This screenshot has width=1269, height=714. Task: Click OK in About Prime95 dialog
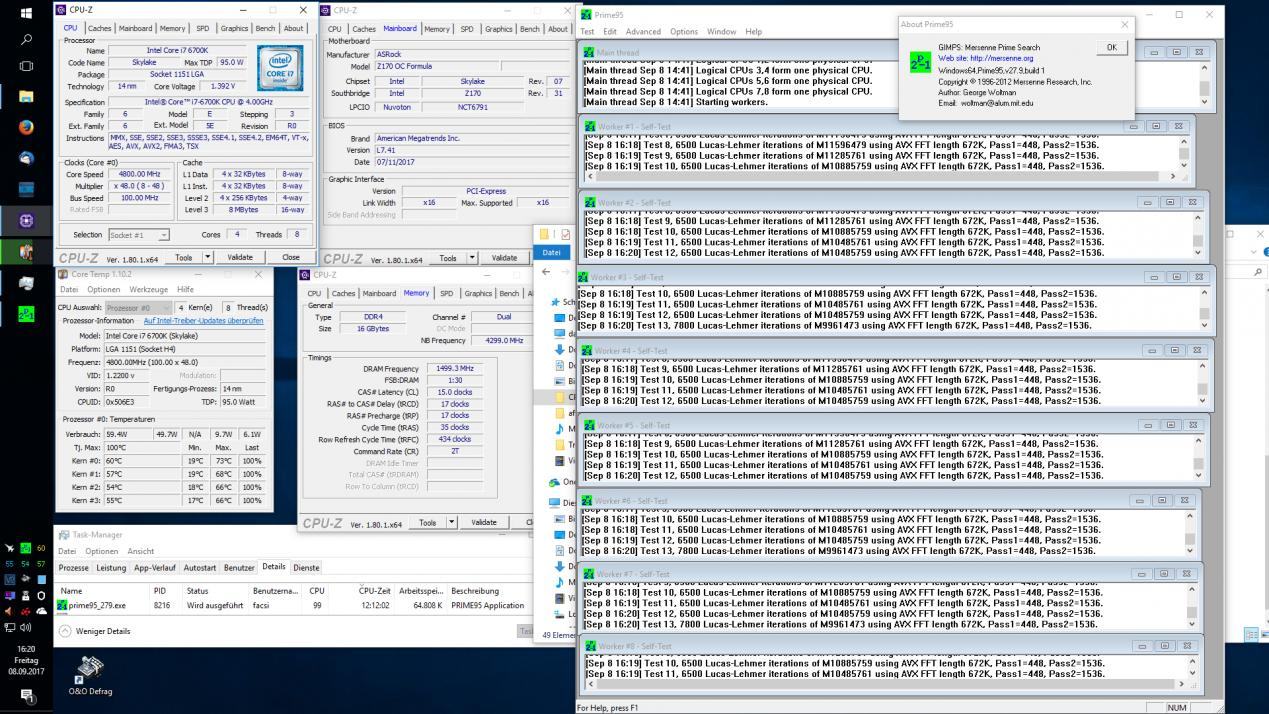(1111, 48)
